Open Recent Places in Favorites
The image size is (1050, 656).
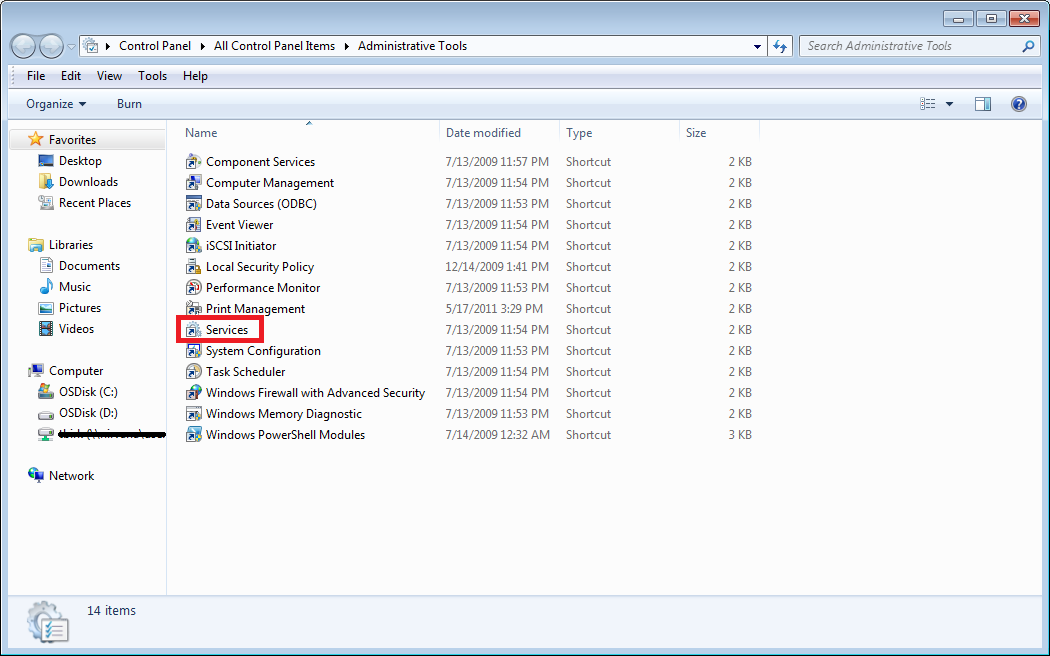94,203
